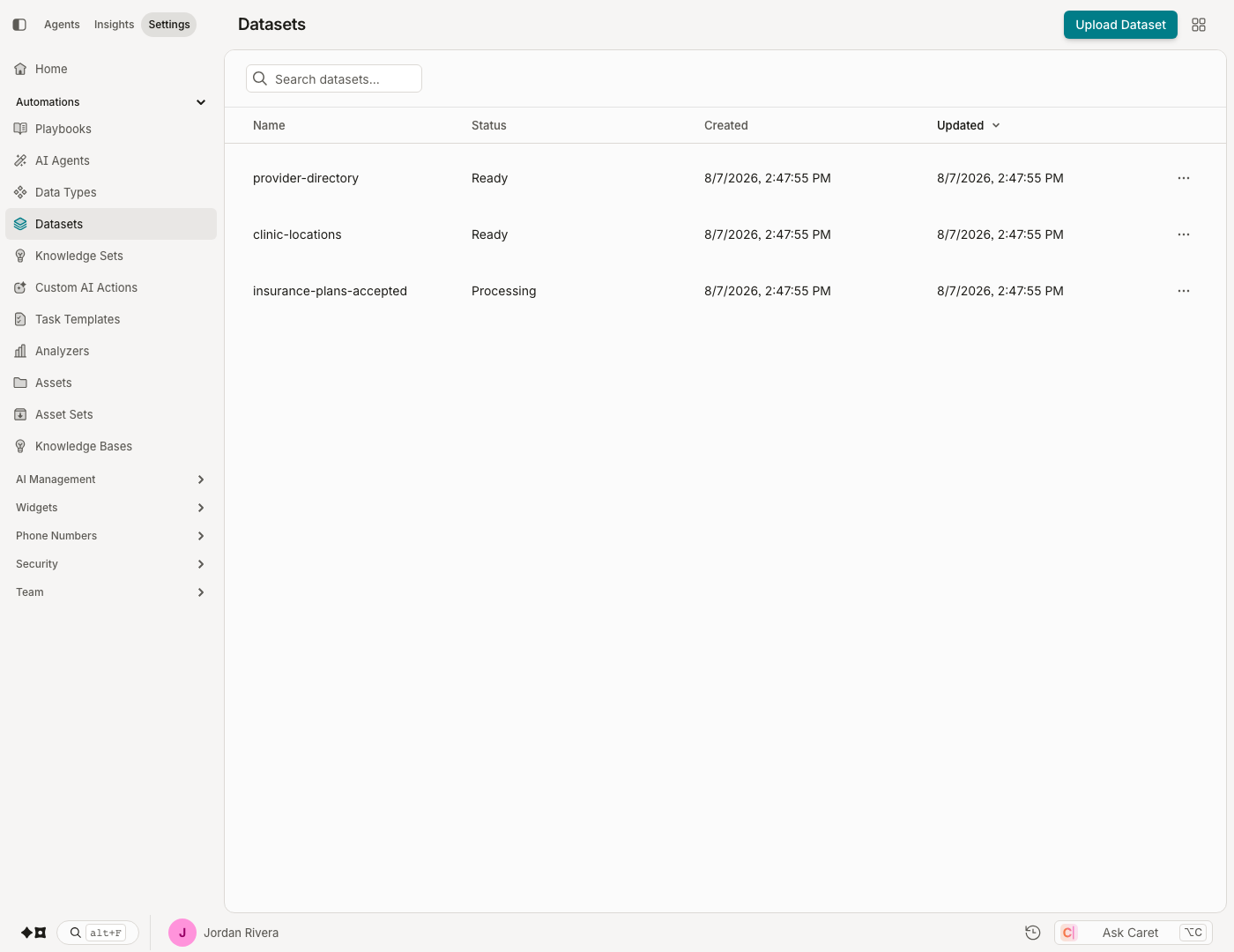This screenshot has width=1234, height=952.
Task: Focus the Search datasets field
Action: (x=334, y=78)
